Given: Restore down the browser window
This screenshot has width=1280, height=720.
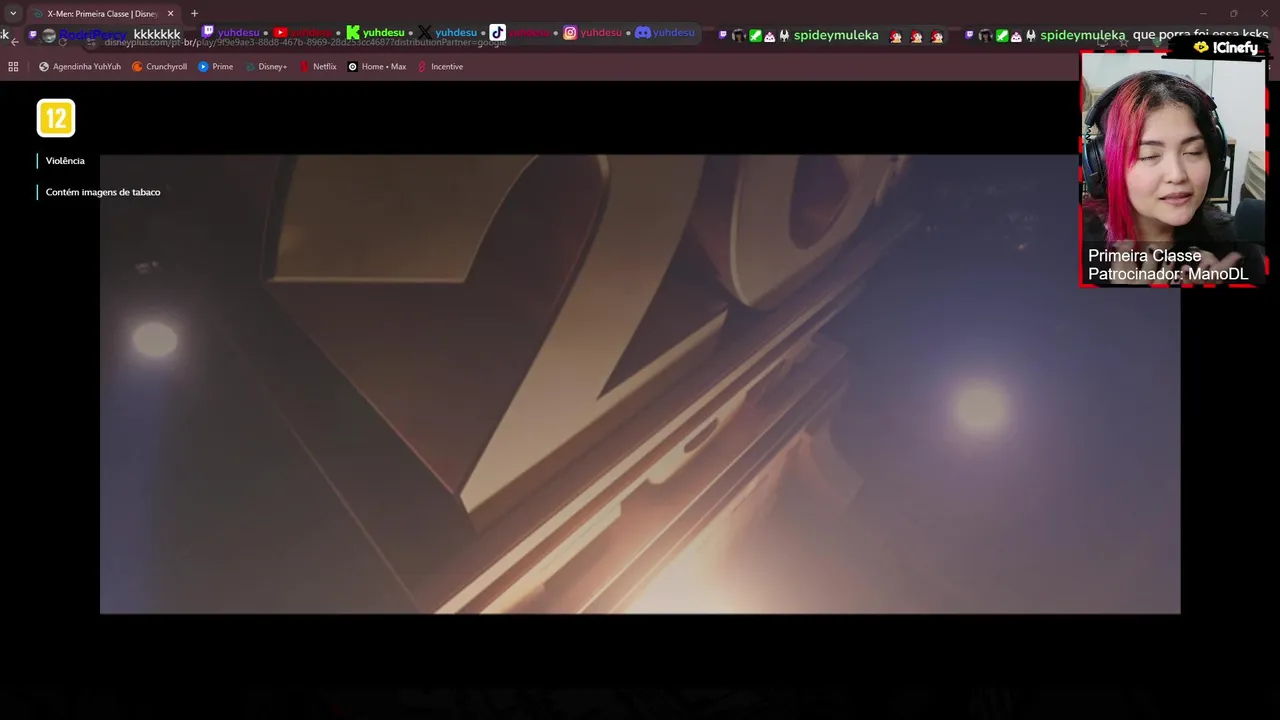Looking at the screenshot, I should click(x=1233, y=14).
